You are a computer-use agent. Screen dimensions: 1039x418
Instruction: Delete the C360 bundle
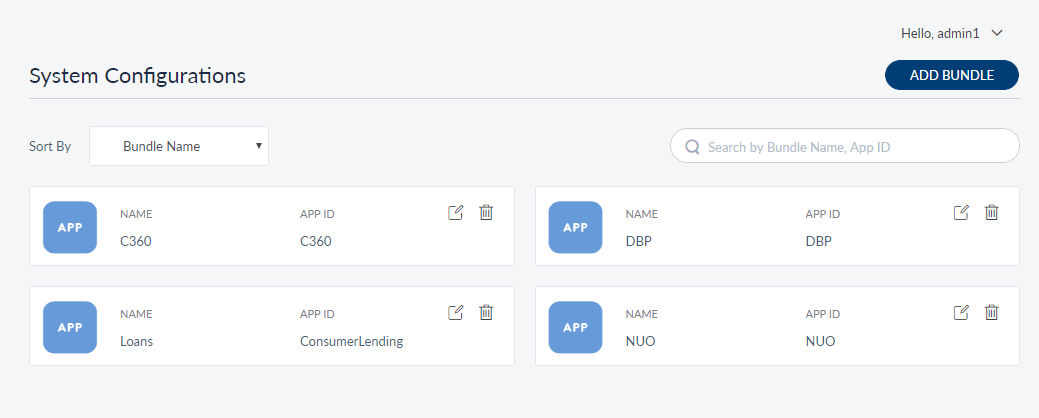(x=486, y=212)
